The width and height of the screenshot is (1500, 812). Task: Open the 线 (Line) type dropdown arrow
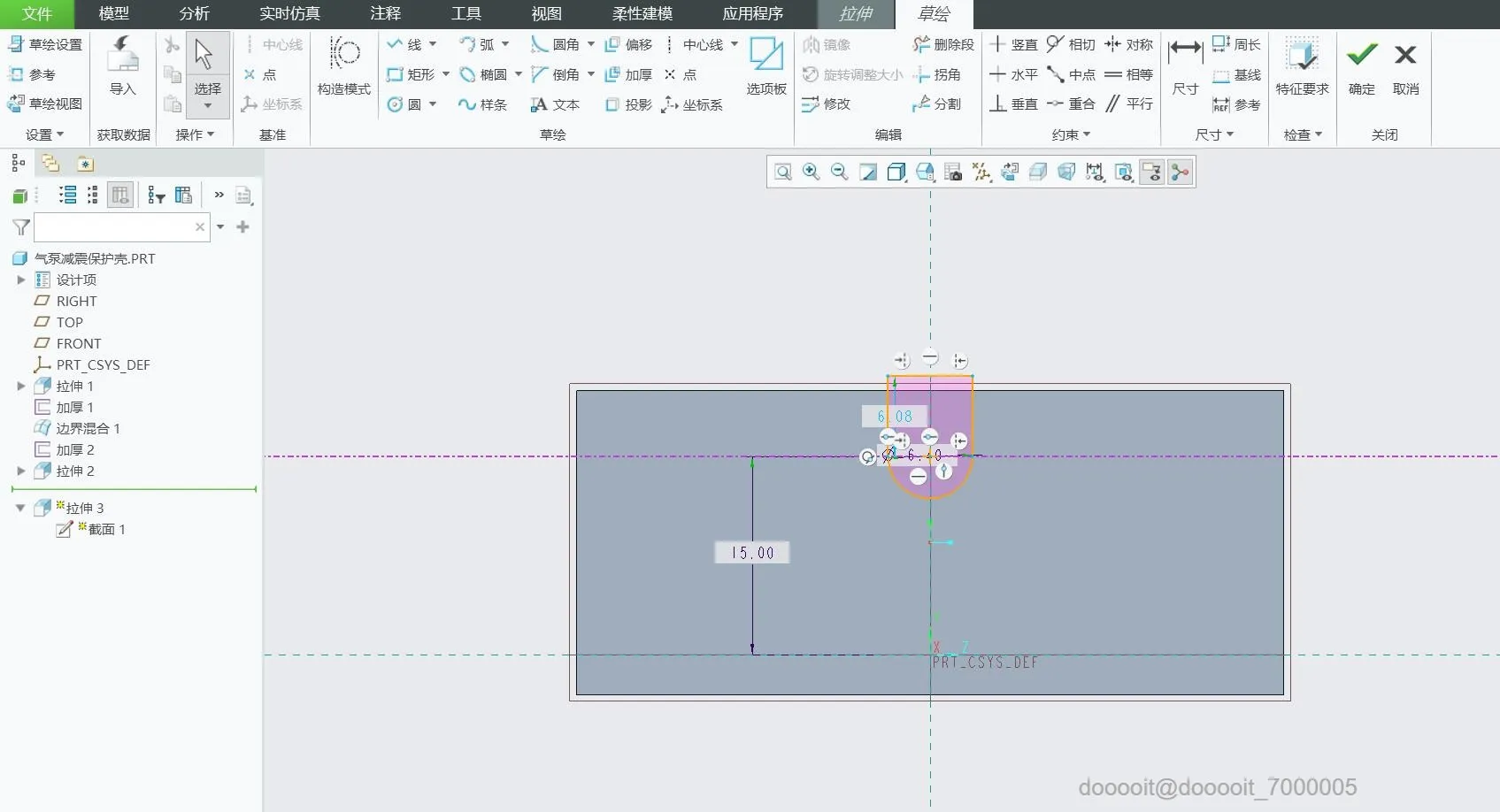click(x=433, y=44)
